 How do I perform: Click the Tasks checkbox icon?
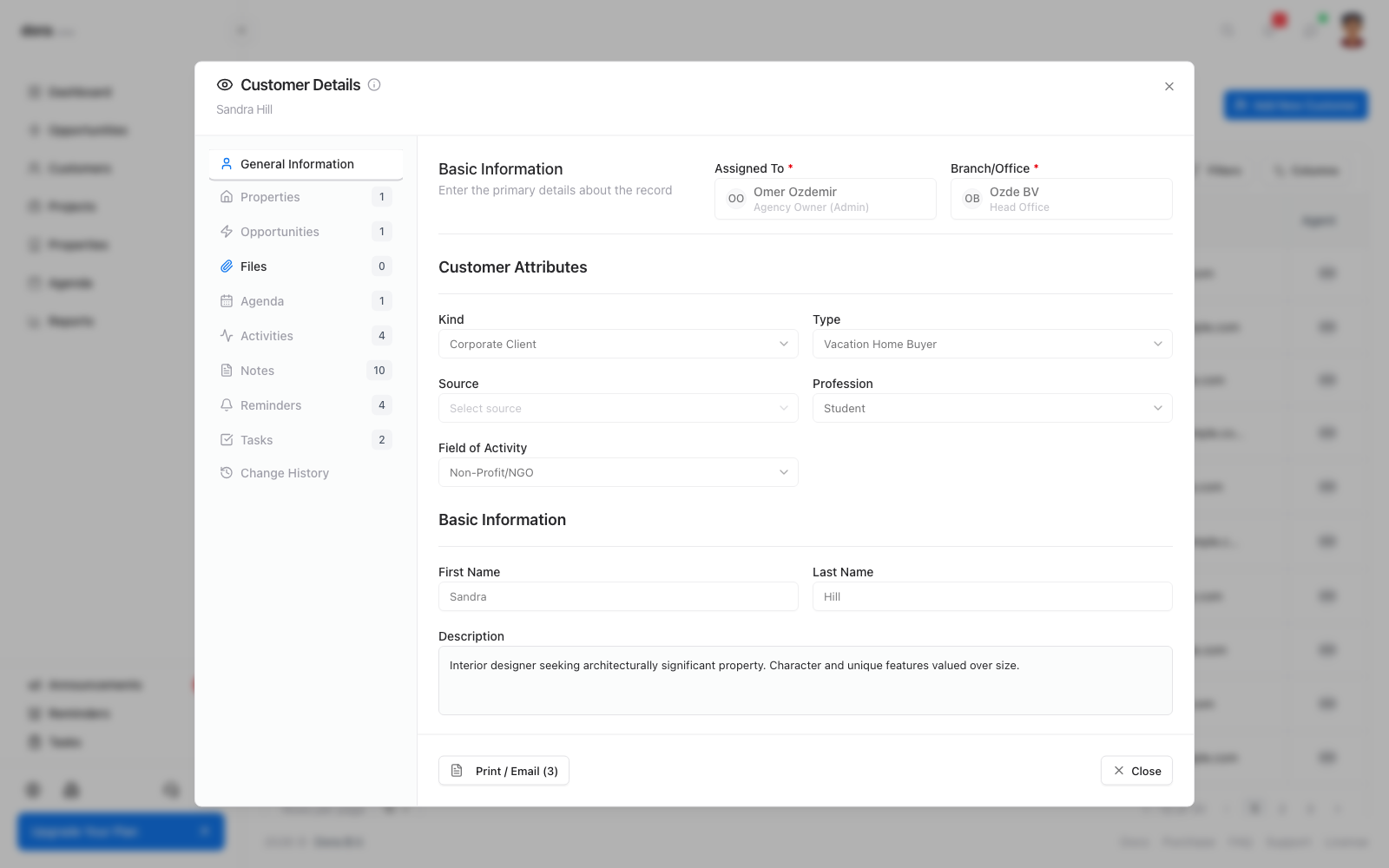click(227, 440)
